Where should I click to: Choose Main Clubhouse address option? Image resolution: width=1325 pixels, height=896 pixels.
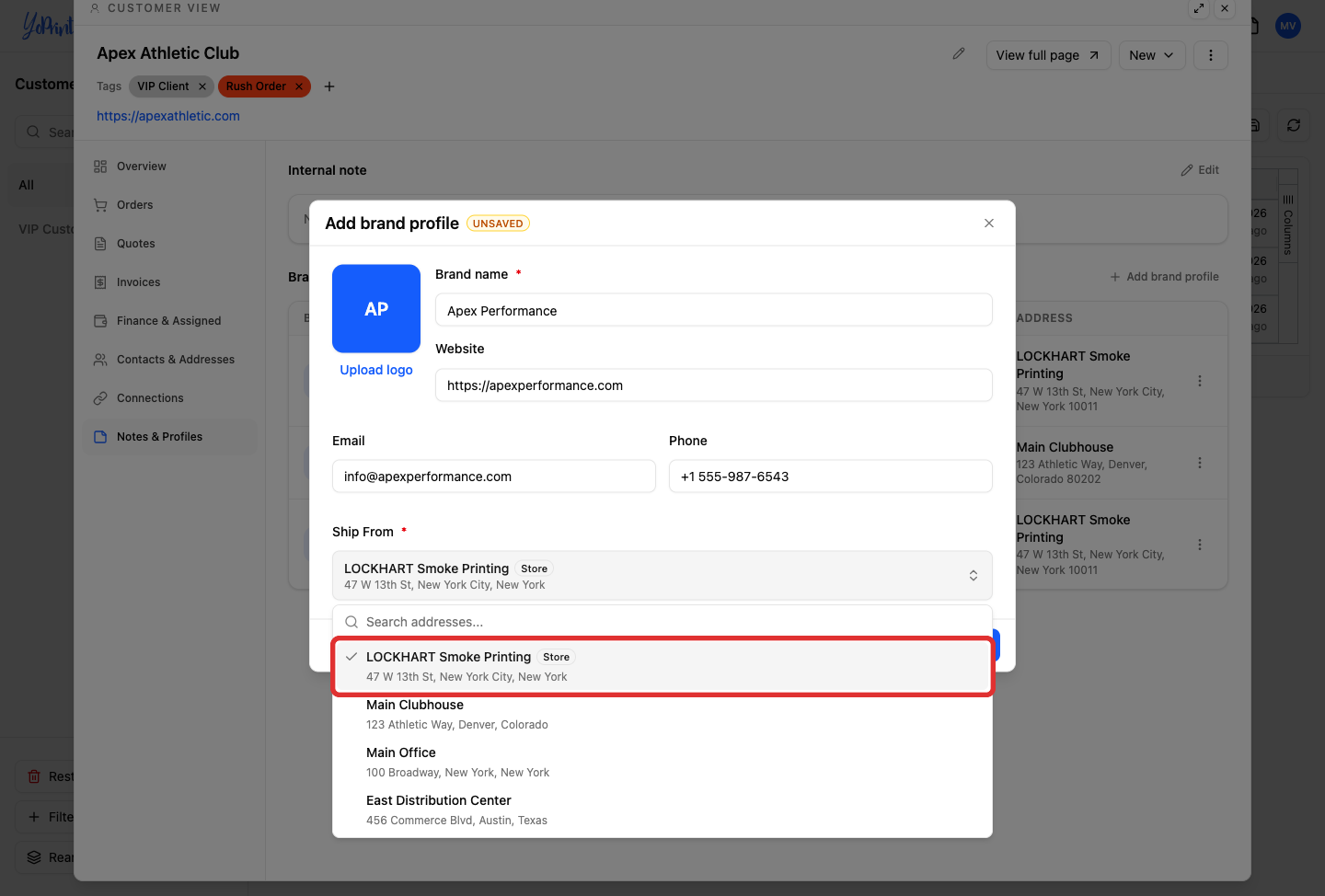662,714
